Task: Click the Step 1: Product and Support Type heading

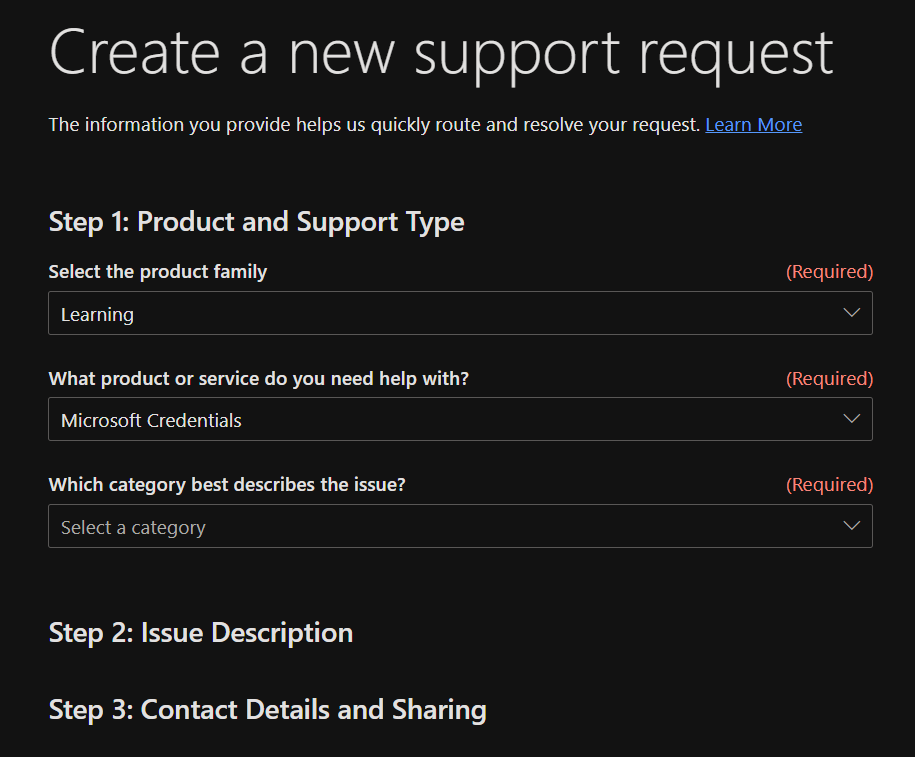Action: pos(256,222)
